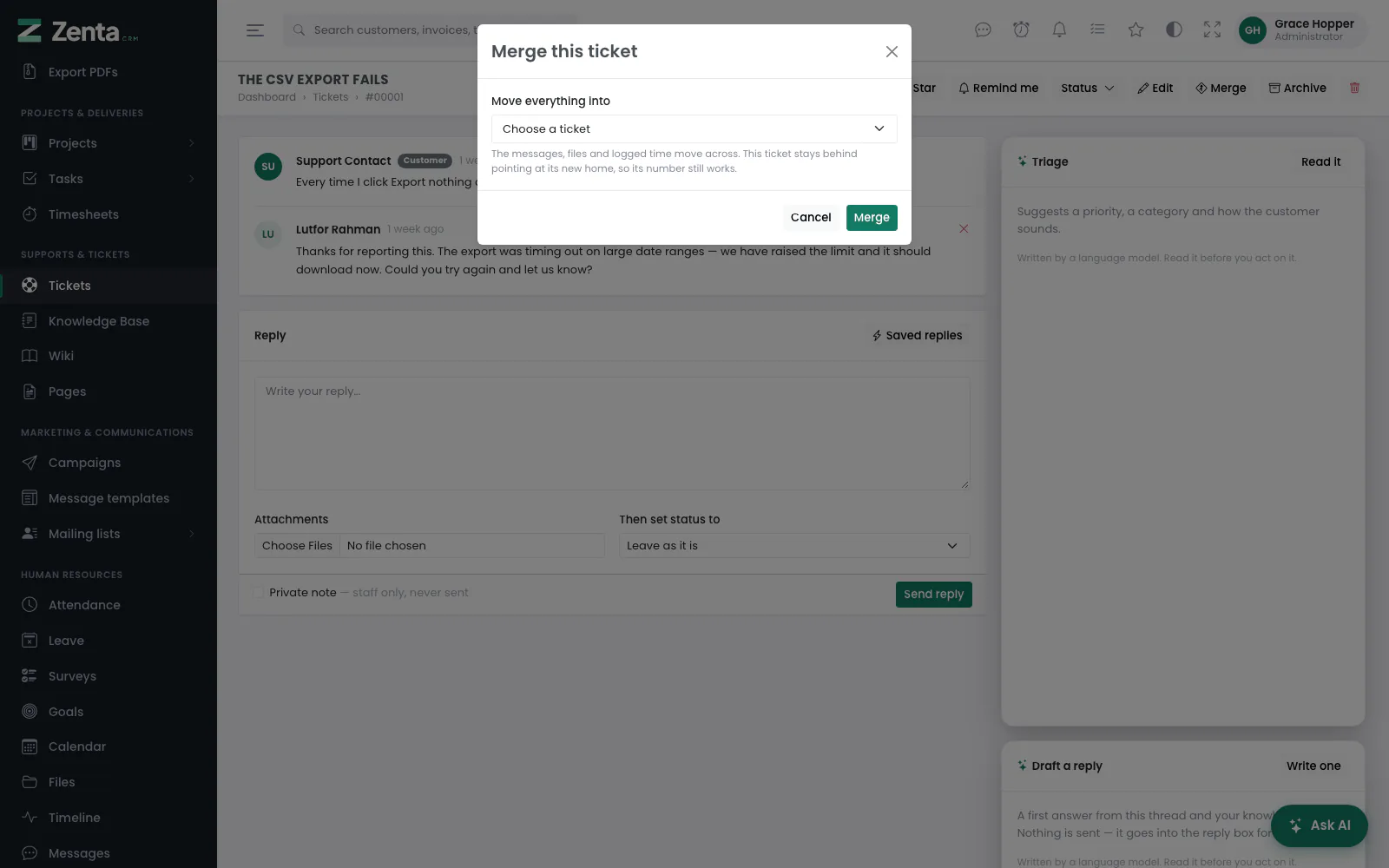The height and width of the screenshot is (868, 1389).
Task: Open Export PDFs in sidebar
Action: point(109,72)
